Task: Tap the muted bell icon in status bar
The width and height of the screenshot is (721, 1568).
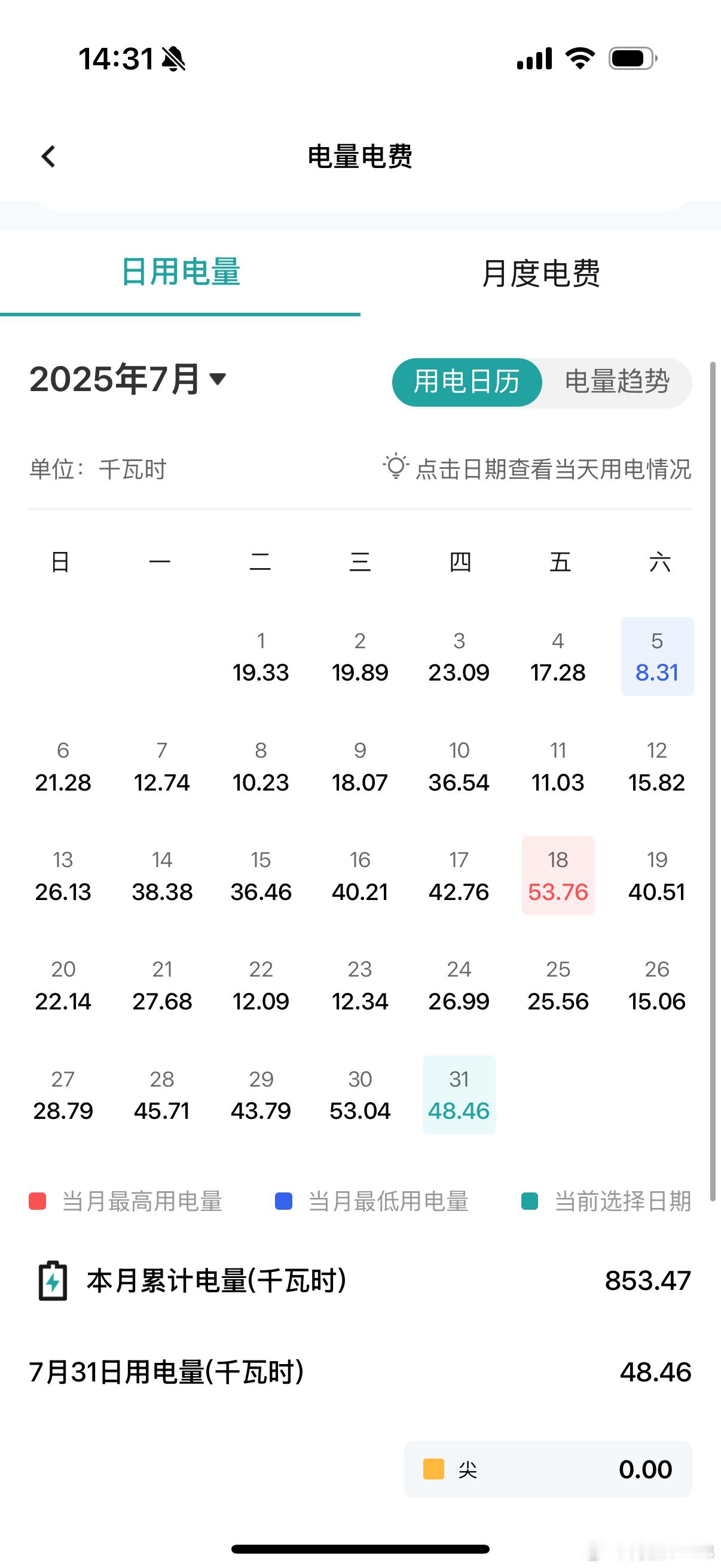Action: pyautogui.click(x=174, y=59)
